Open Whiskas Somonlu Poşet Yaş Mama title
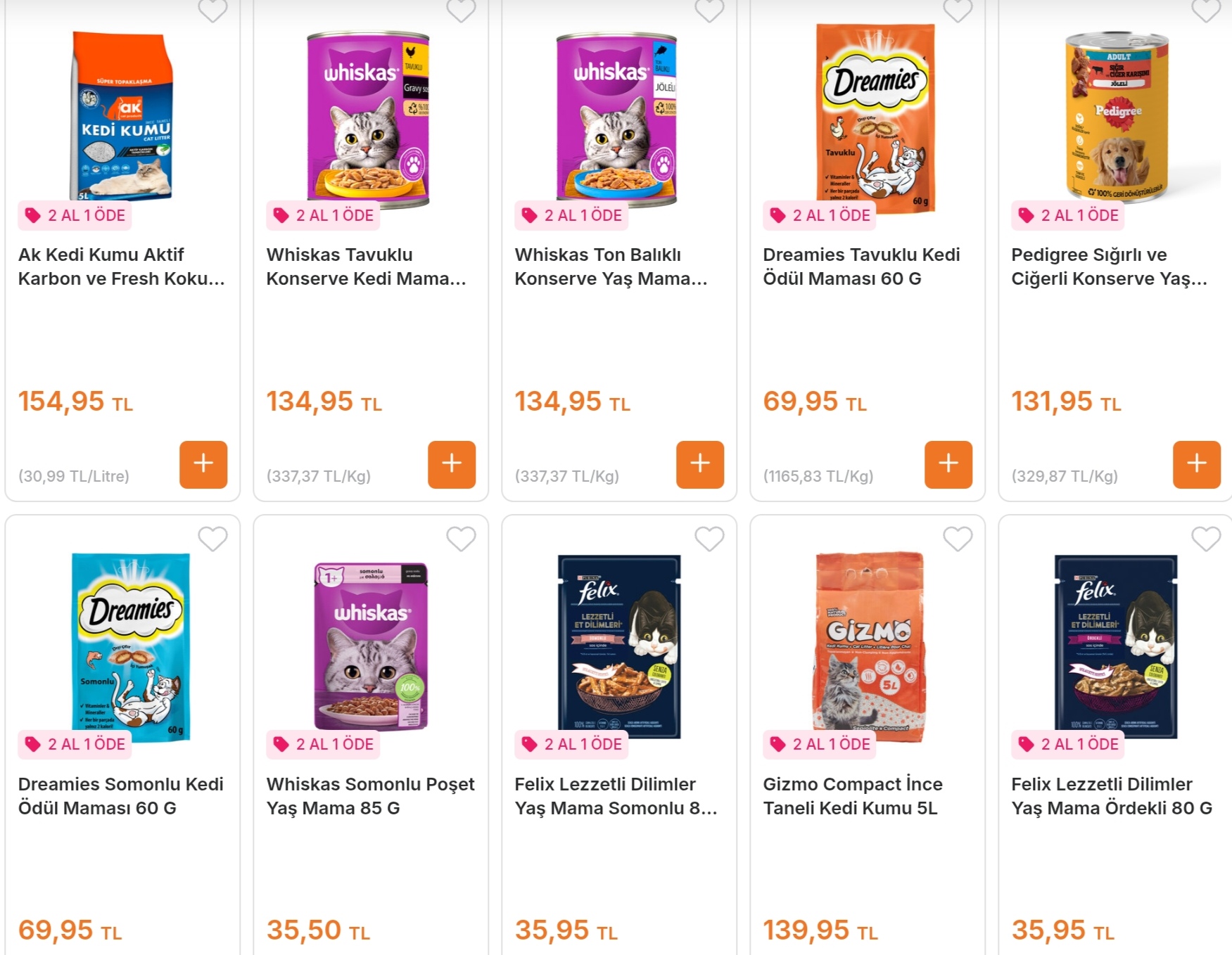Viewport: 1232px width, 955px height. (x=370, y=796)
